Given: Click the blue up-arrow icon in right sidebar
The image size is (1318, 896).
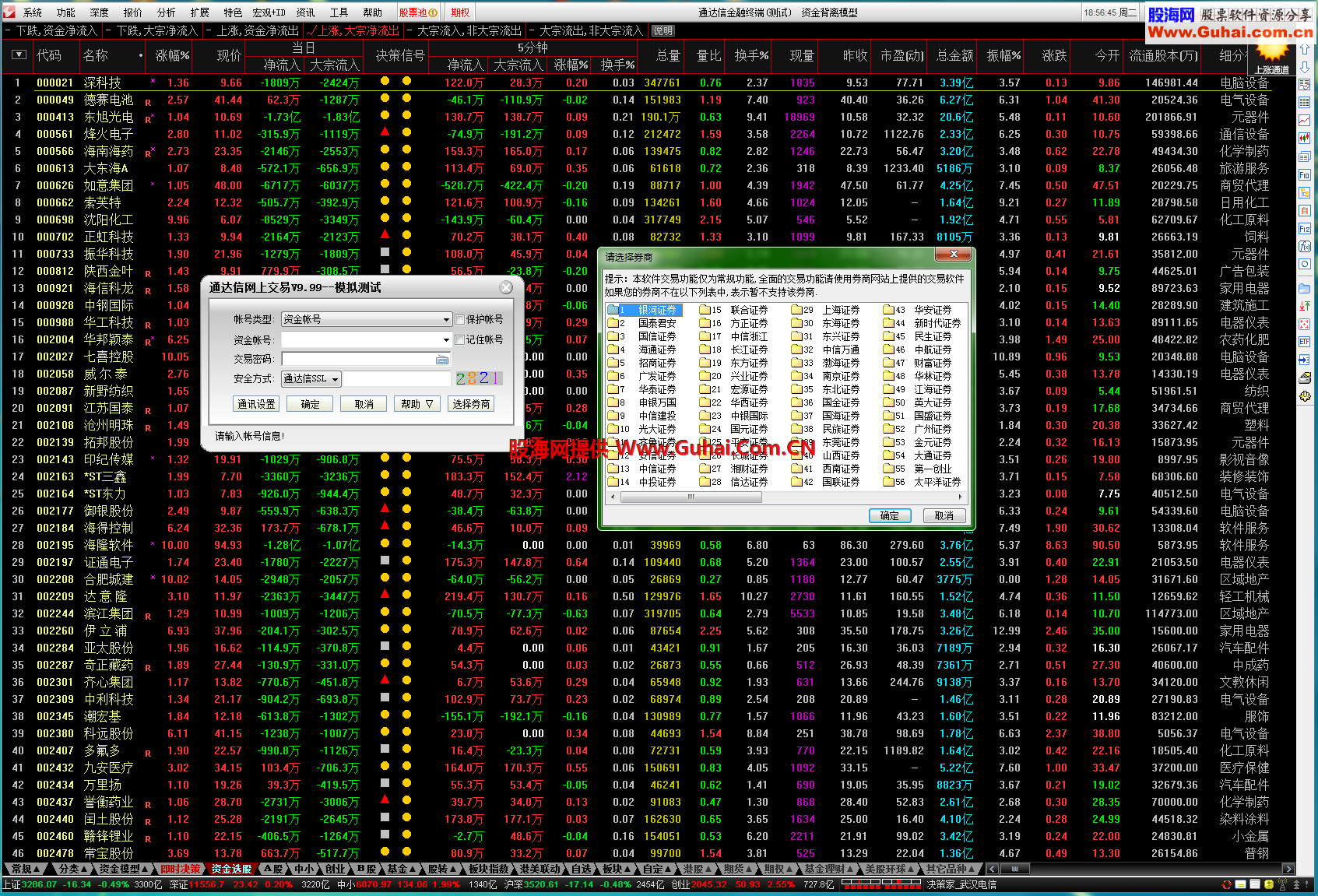Looking at the screenshot, I should click(1305, 50).
